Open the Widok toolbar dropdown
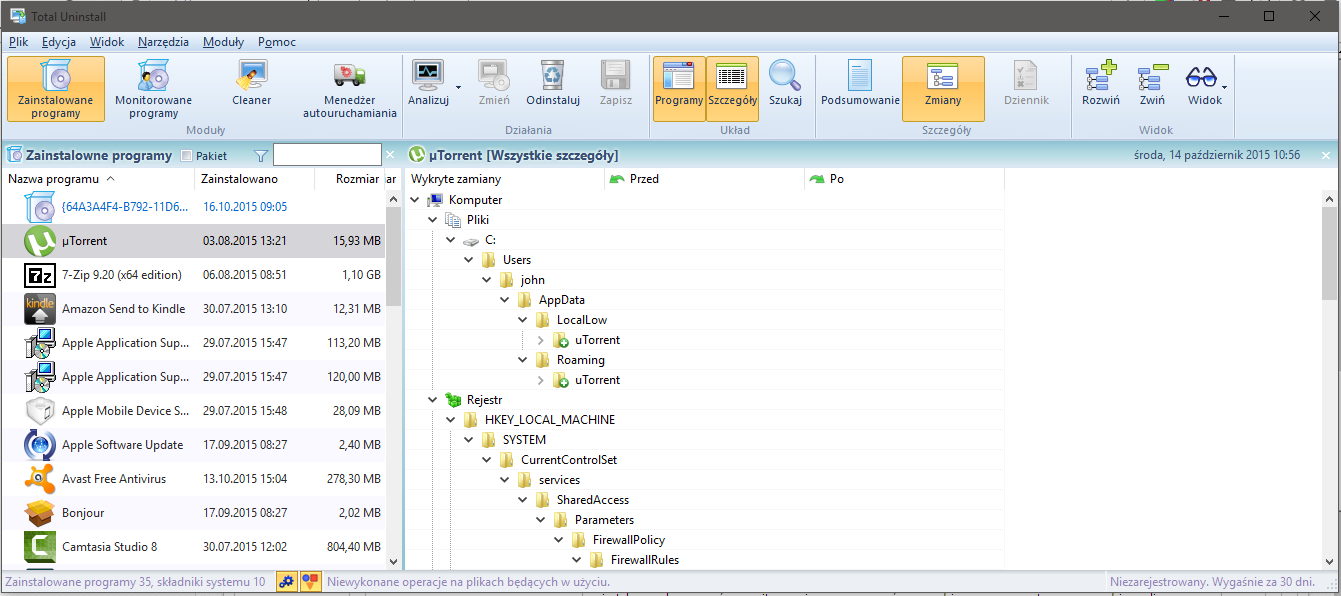1341x596 pixels. [1224, 87]
